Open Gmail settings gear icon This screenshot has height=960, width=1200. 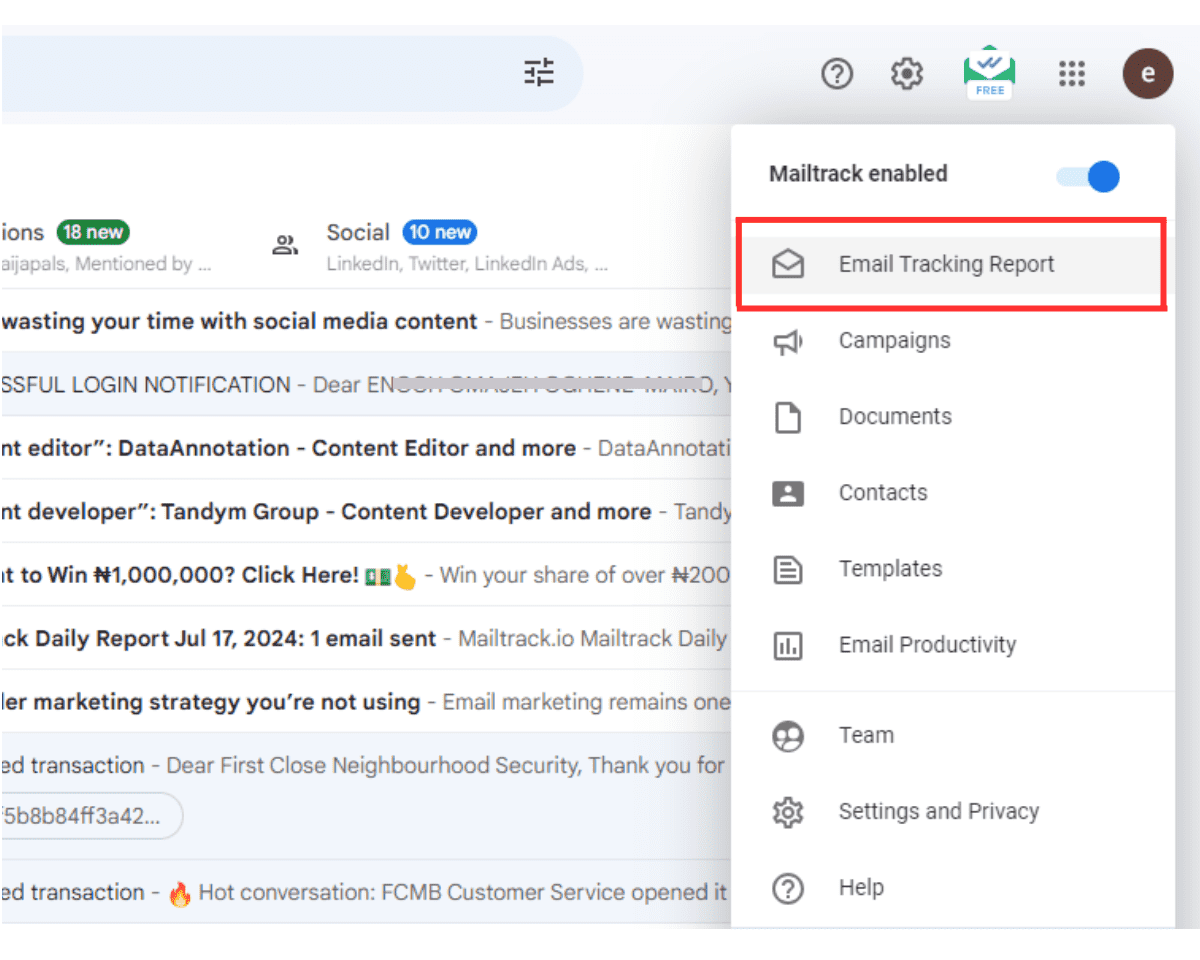pyautogui.click(x=907, y=74)
